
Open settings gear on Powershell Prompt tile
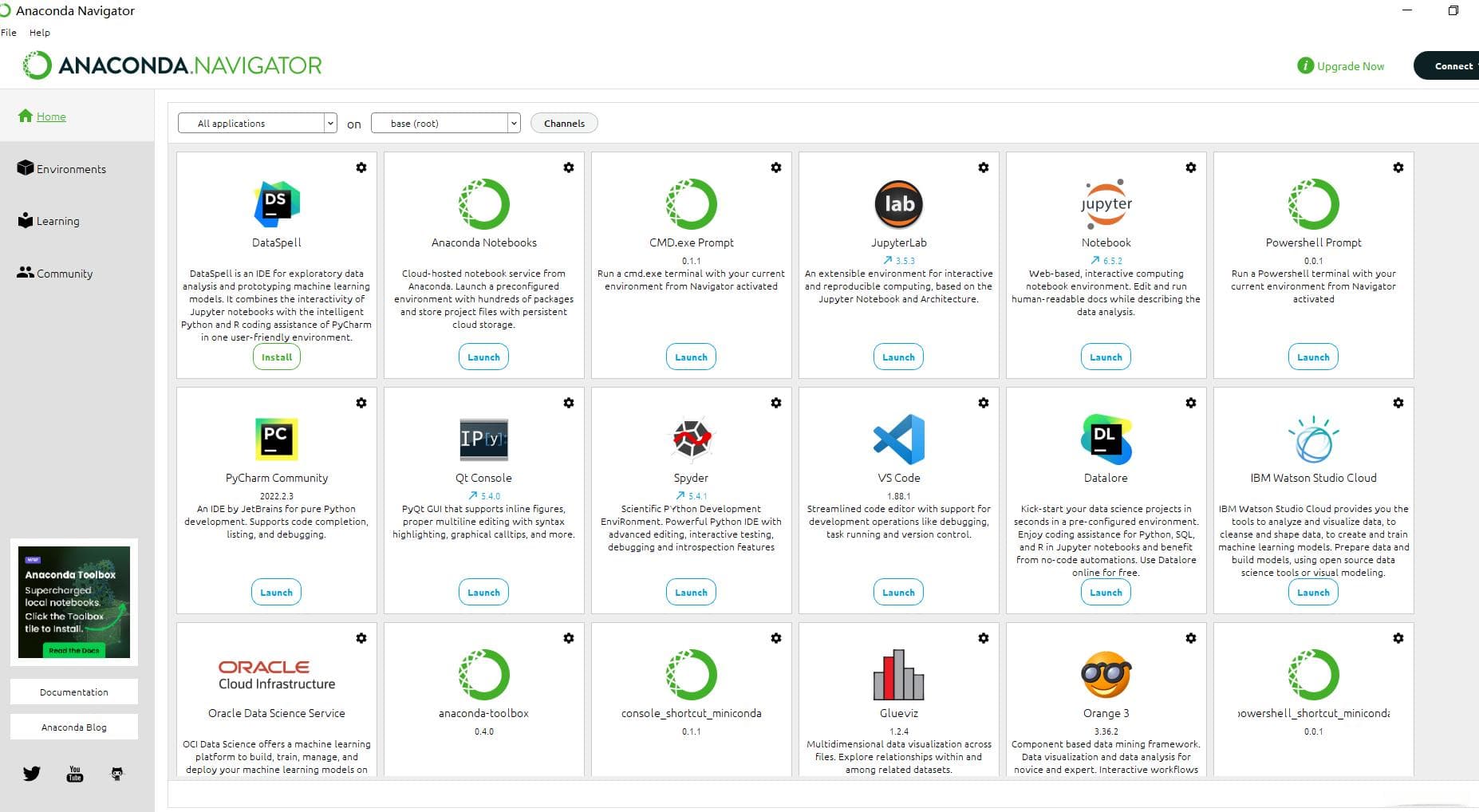click(x=1398, y=168)
